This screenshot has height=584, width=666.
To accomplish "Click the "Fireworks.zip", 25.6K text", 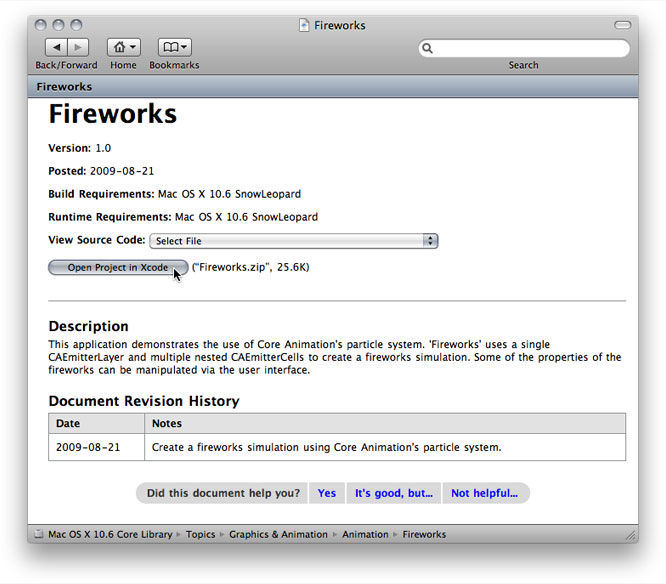I will pyautogui.click(x=251, y=267).
